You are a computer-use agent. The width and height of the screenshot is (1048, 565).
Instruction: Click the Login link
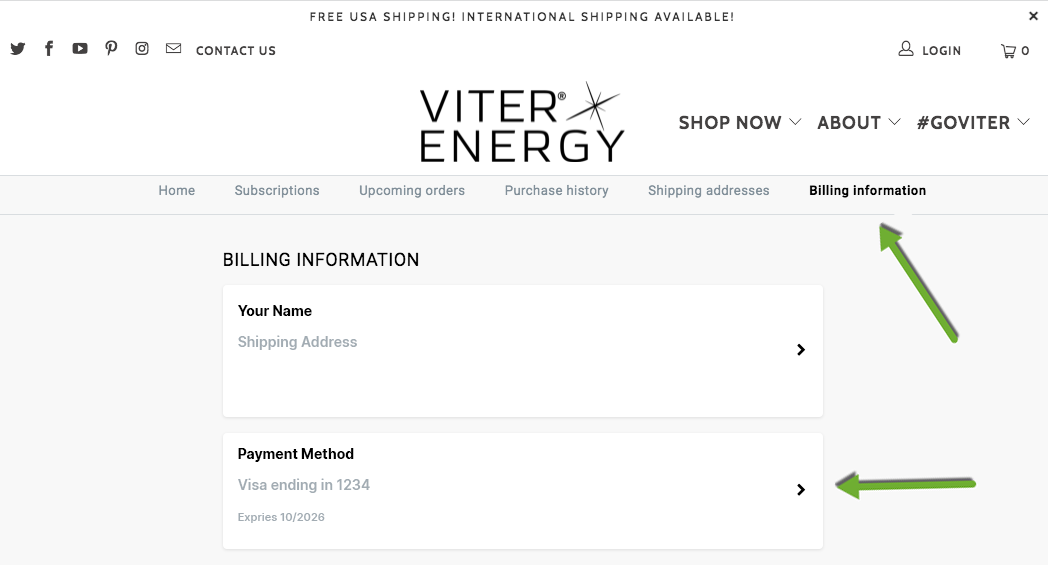pos(930,51)
